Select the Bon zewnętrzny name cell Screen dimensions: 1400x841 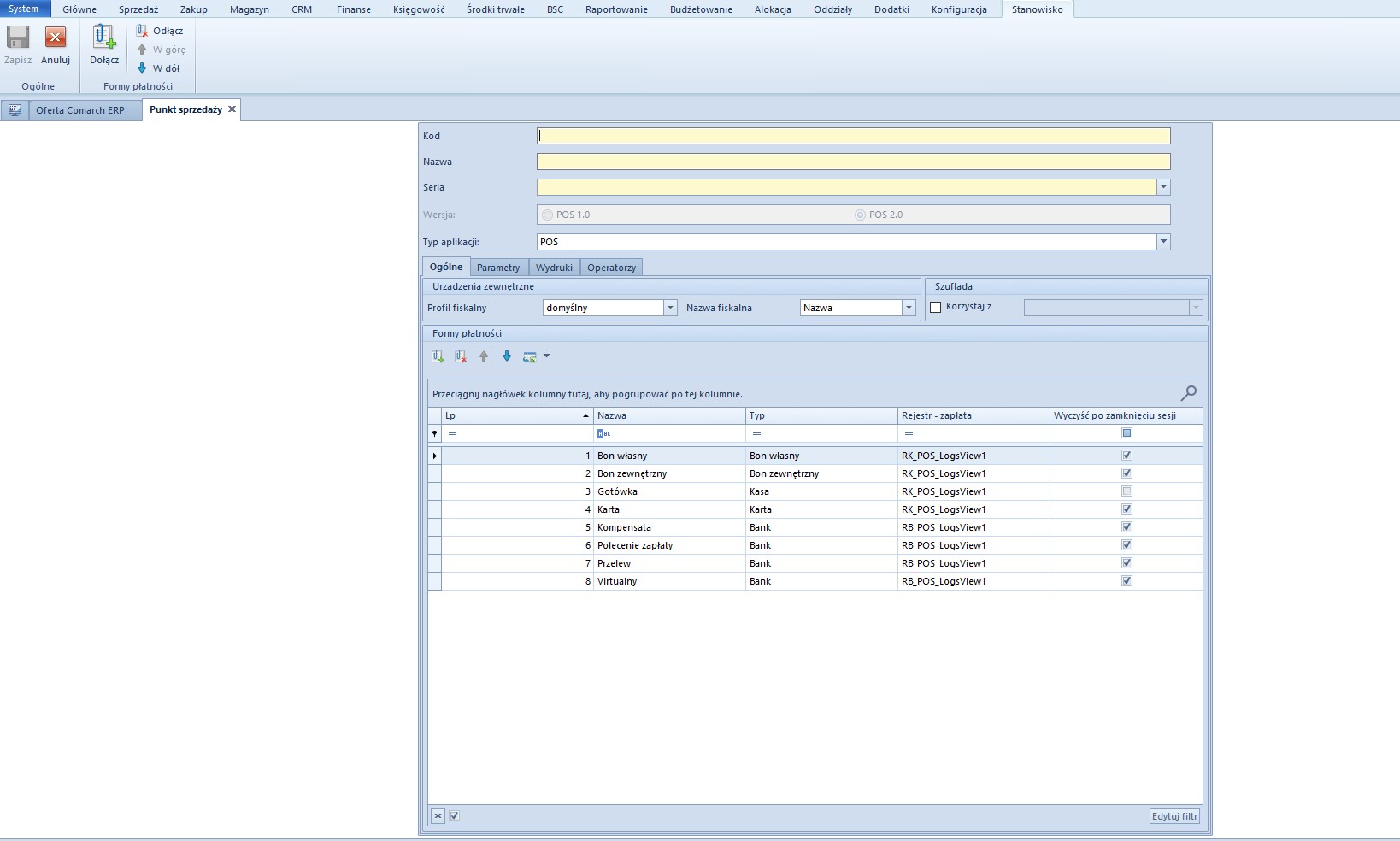pos(669,473)
